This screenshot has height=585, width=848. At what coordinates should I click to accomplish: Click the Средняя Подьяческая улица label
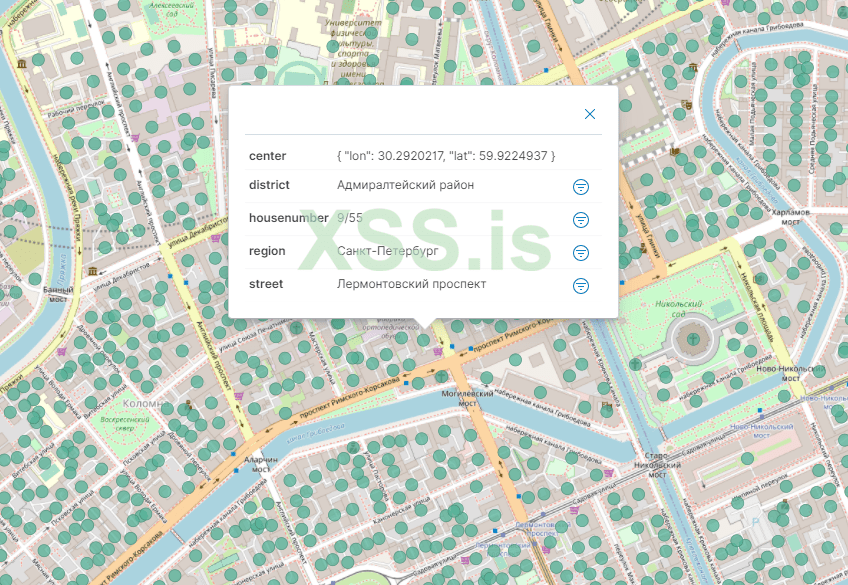[x=812, y=130]
